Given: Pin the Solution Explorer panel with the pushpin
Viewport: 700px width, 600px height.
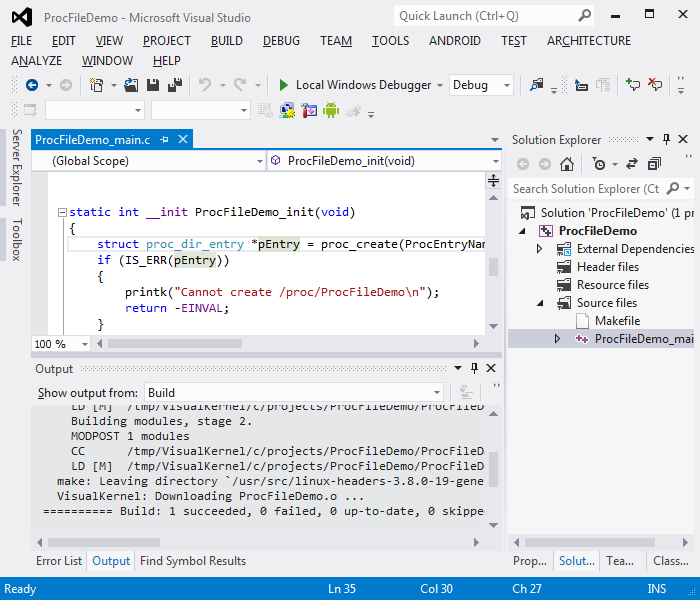Looking at the screenshot, I should (666, 139).
